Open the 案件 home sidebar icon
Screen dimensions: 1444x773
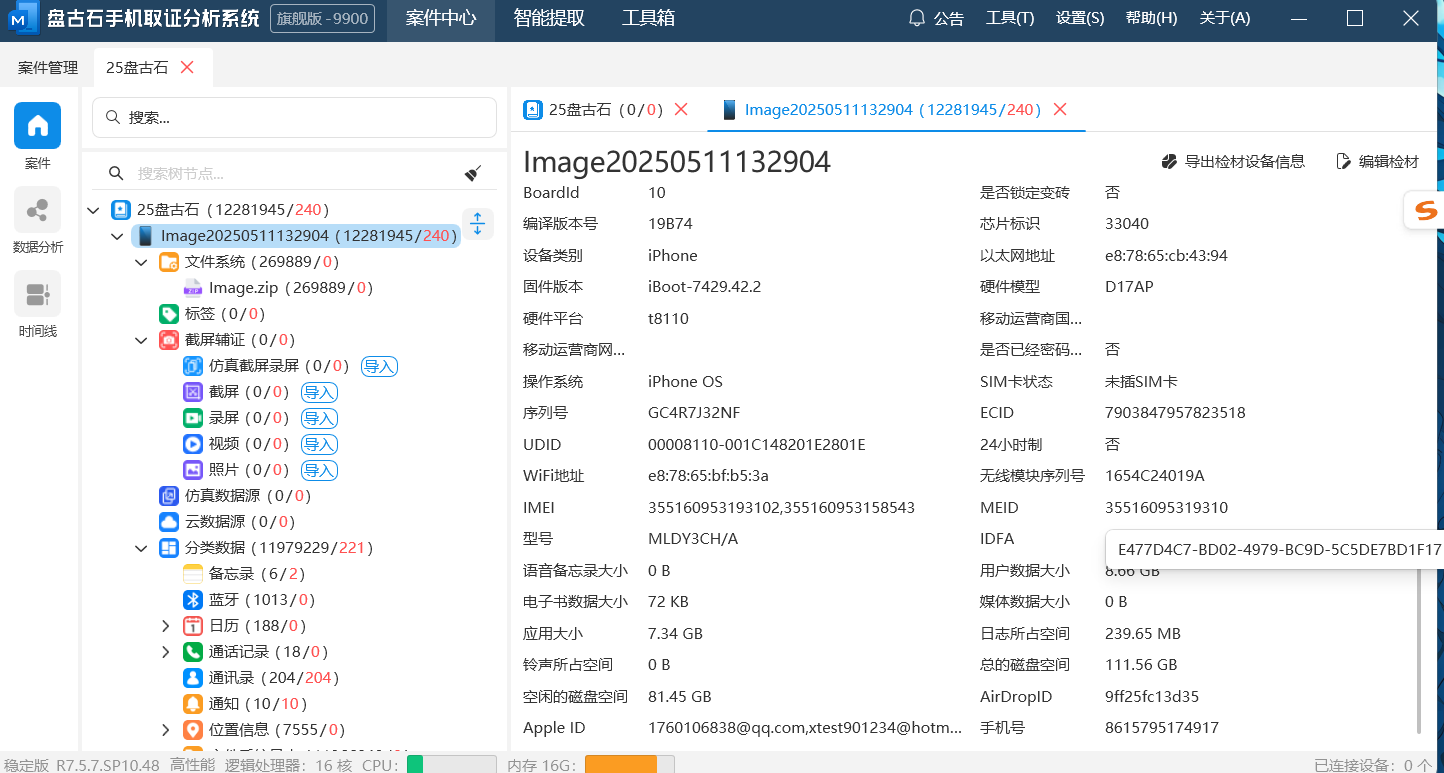(37, 126)
